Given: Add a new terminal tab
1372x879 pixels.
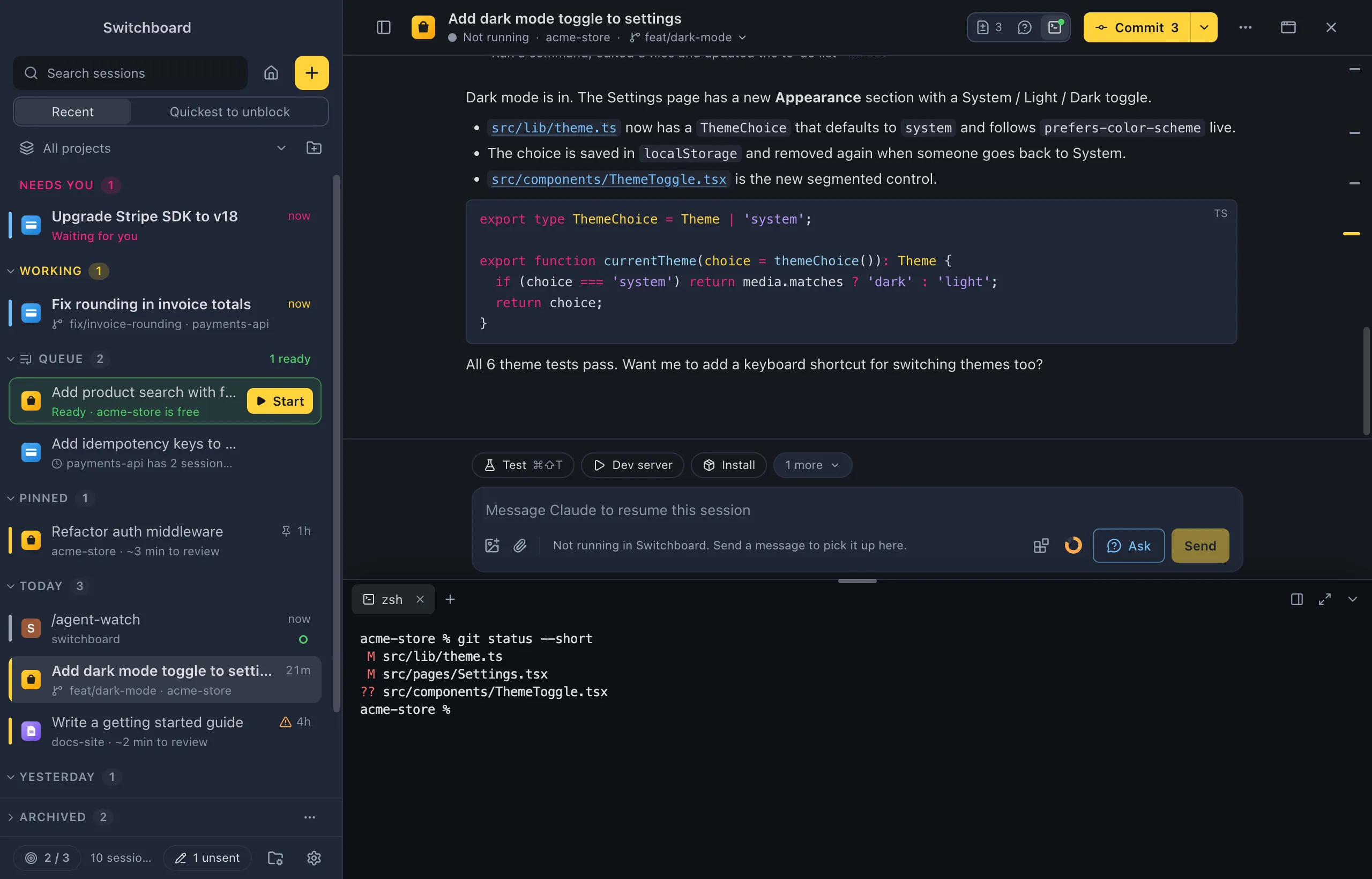Looking at the screenshot, I should pos(450,599).
